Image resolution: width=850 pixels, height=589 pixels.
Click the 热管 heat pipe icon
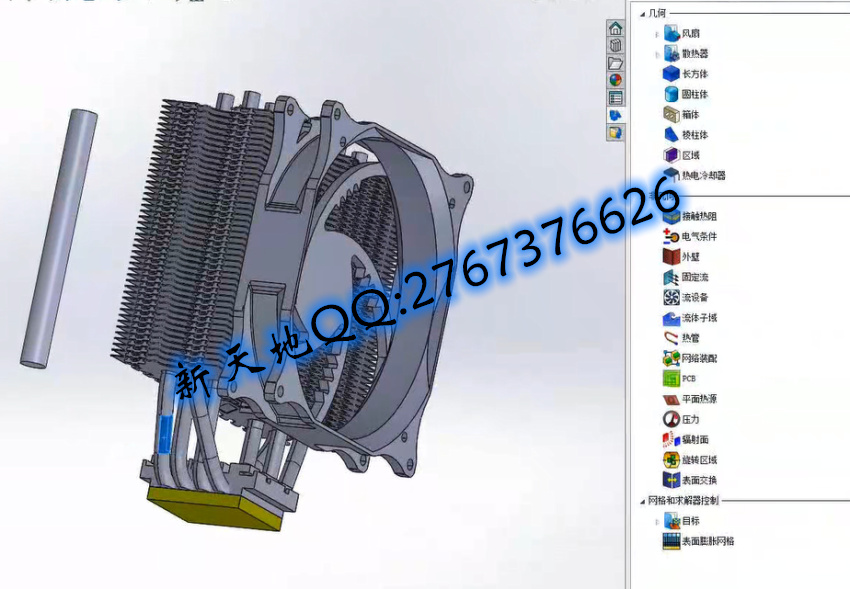point(671,338)
